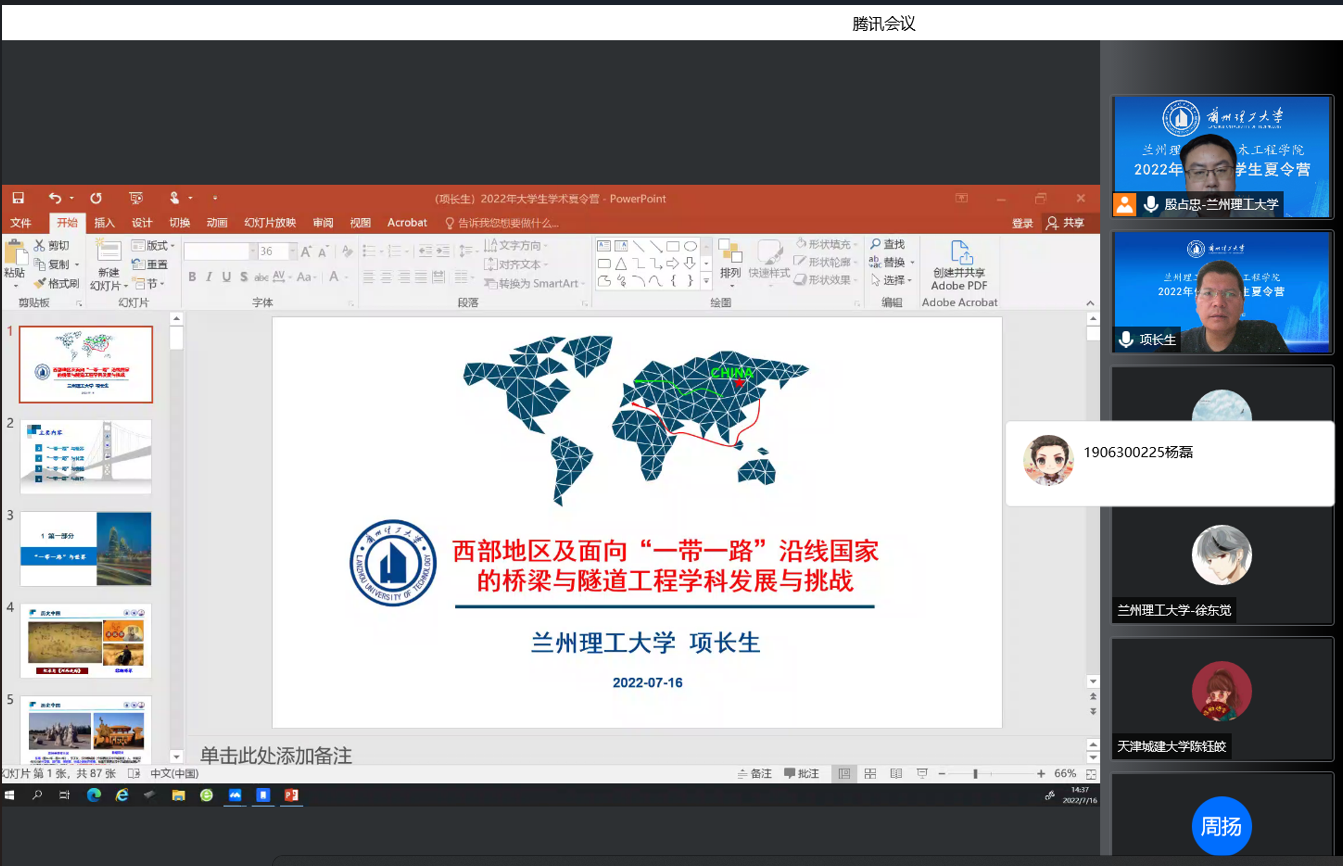Toggle the notes pane (备注)
Image resolution: width=1343 pixels, height=866 pixels.
754,774
